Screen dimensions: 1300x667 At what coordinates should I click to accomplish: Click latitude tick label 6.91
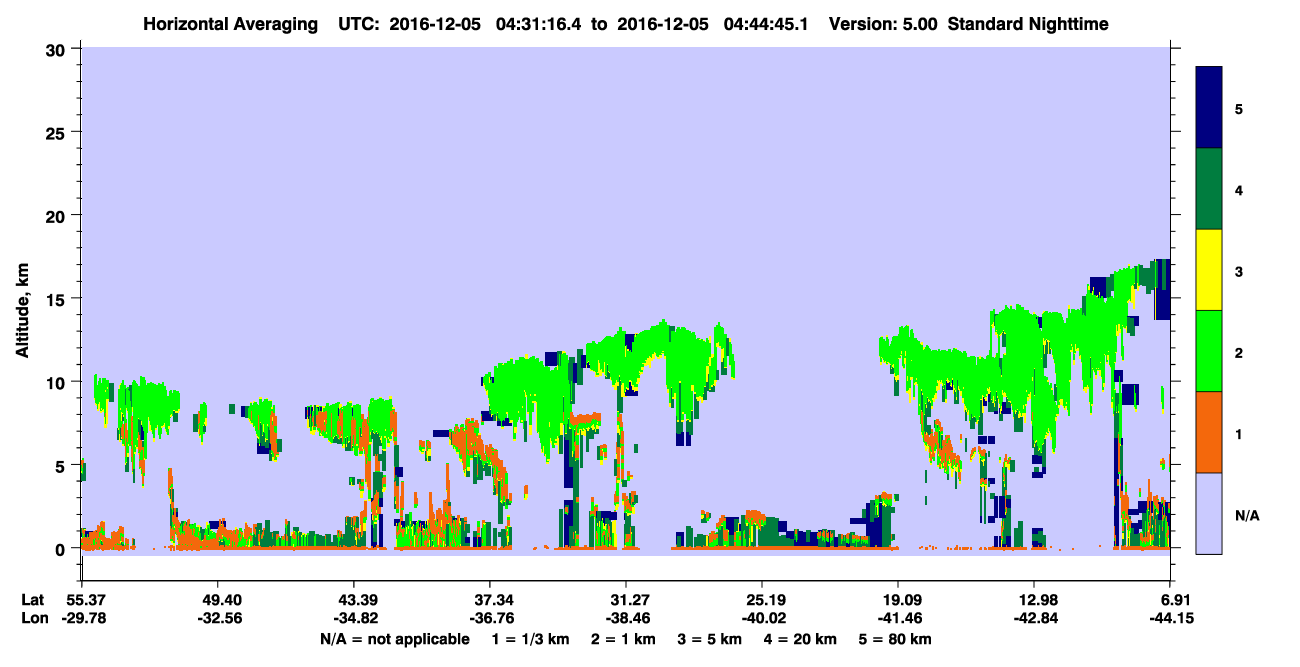pos(1170,600)
